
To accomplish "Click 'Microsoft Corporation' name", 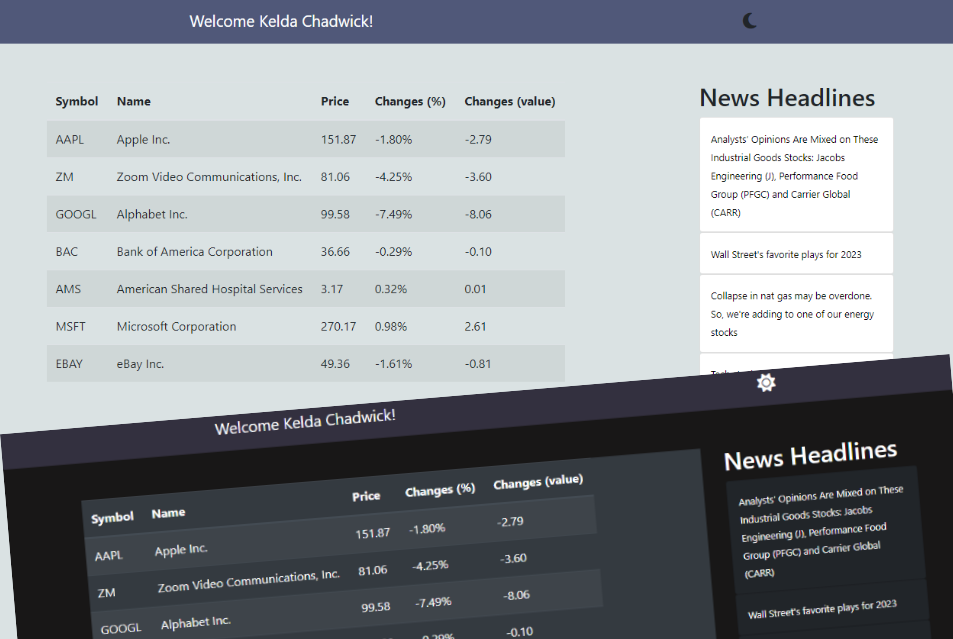I will coord(176,326).
